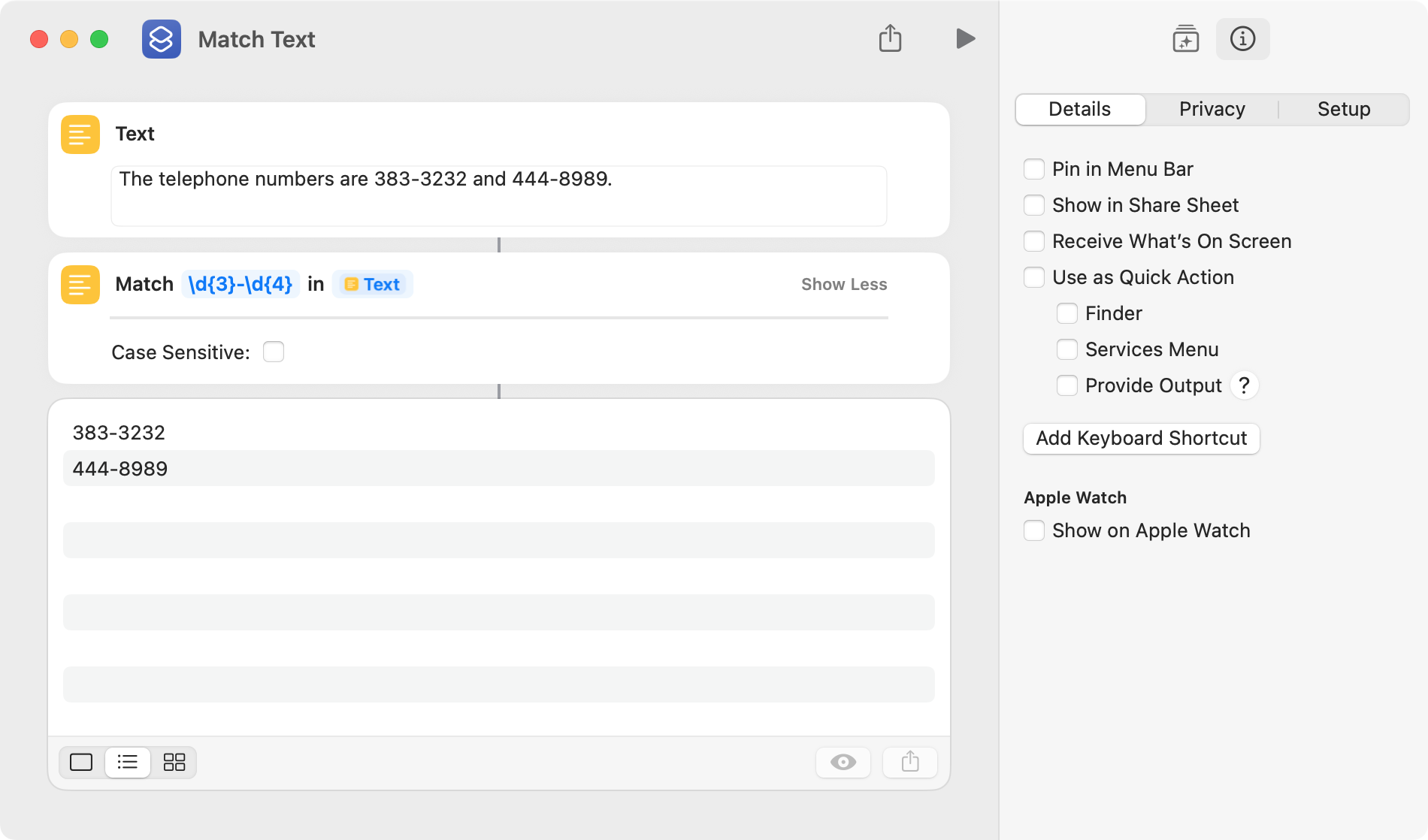Click the Shortcuts app icon
This screenshot has width=1428, height=840.
point(162,39)
